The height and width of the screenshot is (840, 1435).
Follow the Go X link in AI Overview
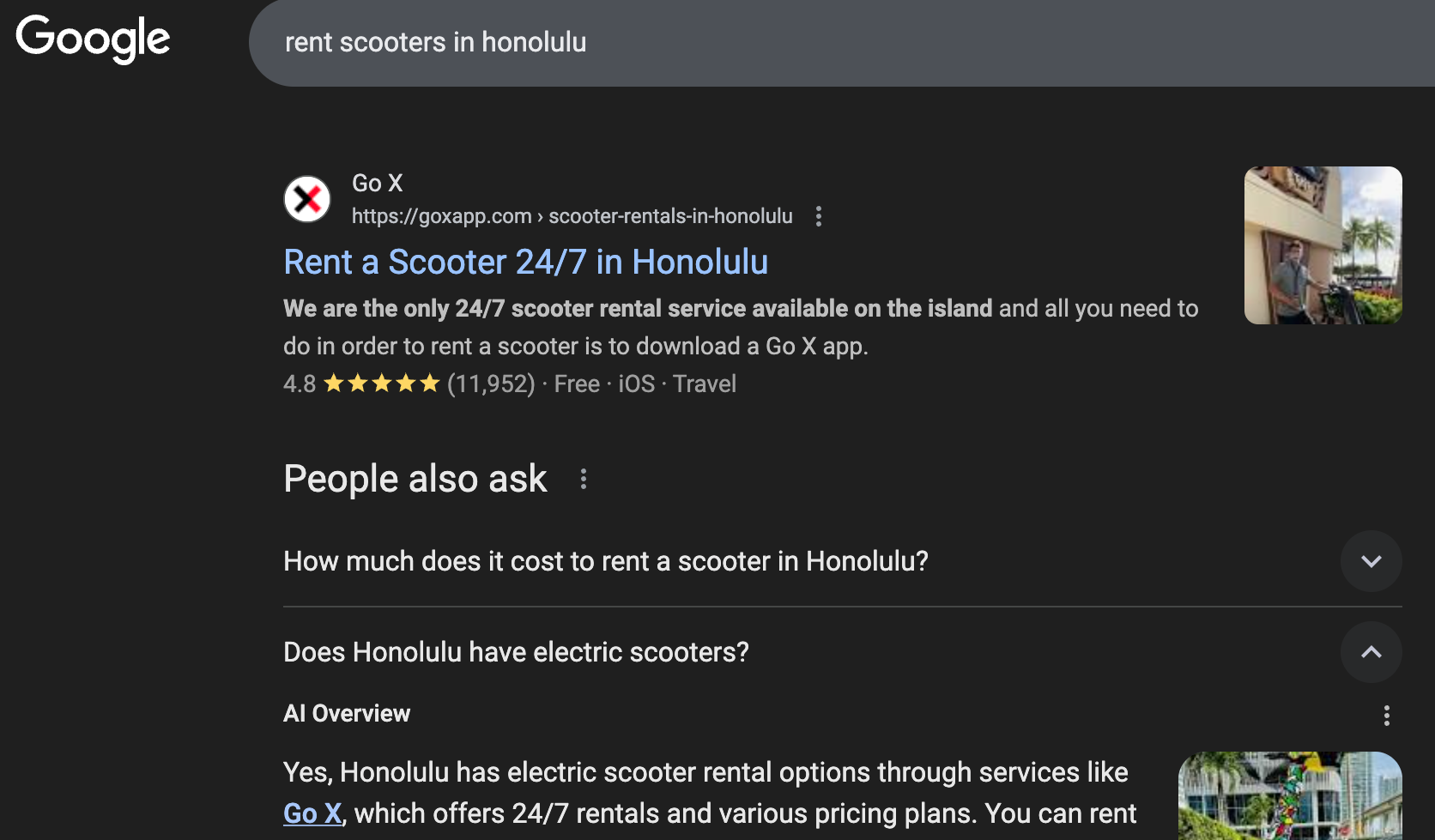point(312,813)
